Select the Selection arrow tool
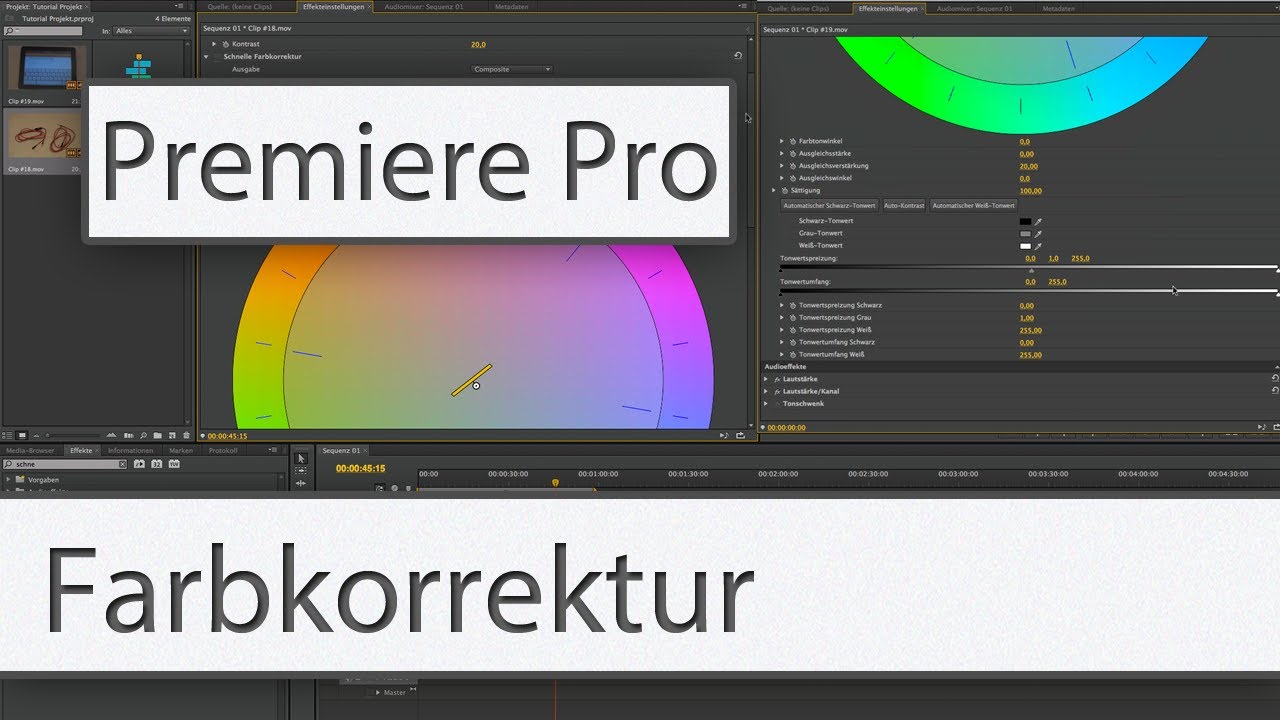The image size is (1280, 720). [301, 458]
